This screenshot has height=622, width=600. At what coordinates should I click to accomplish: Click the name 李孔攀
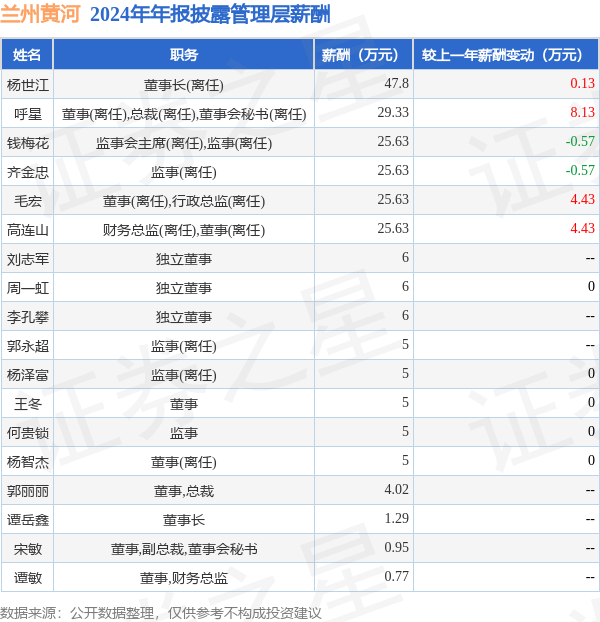click(x=28, y=317)
